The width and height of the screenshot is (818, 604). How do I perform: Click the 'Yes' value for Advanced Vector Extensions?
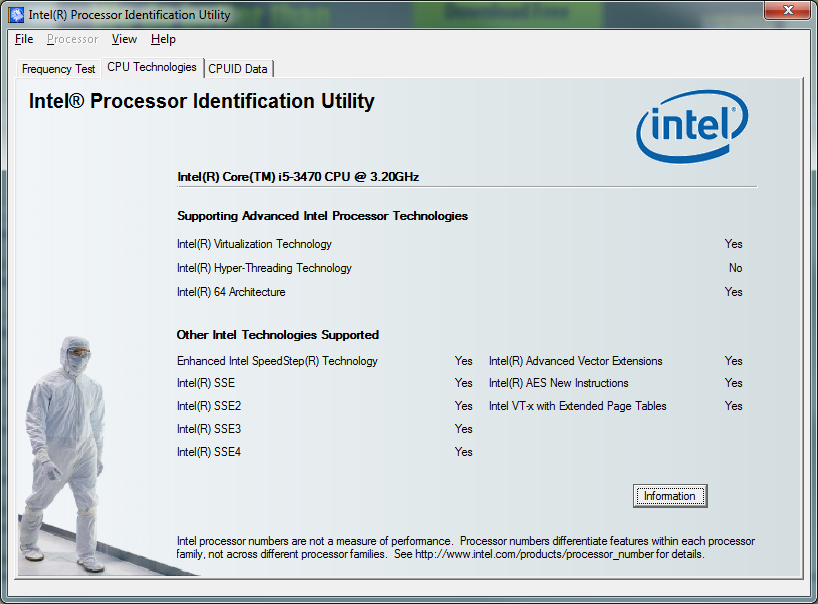tap(733, 361)
